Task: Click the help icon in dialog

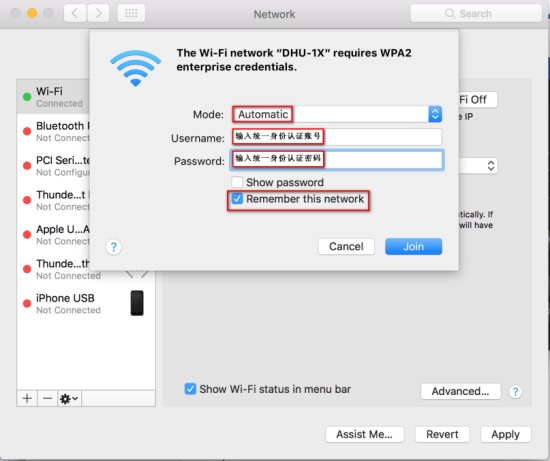Action: click(113, 247)
